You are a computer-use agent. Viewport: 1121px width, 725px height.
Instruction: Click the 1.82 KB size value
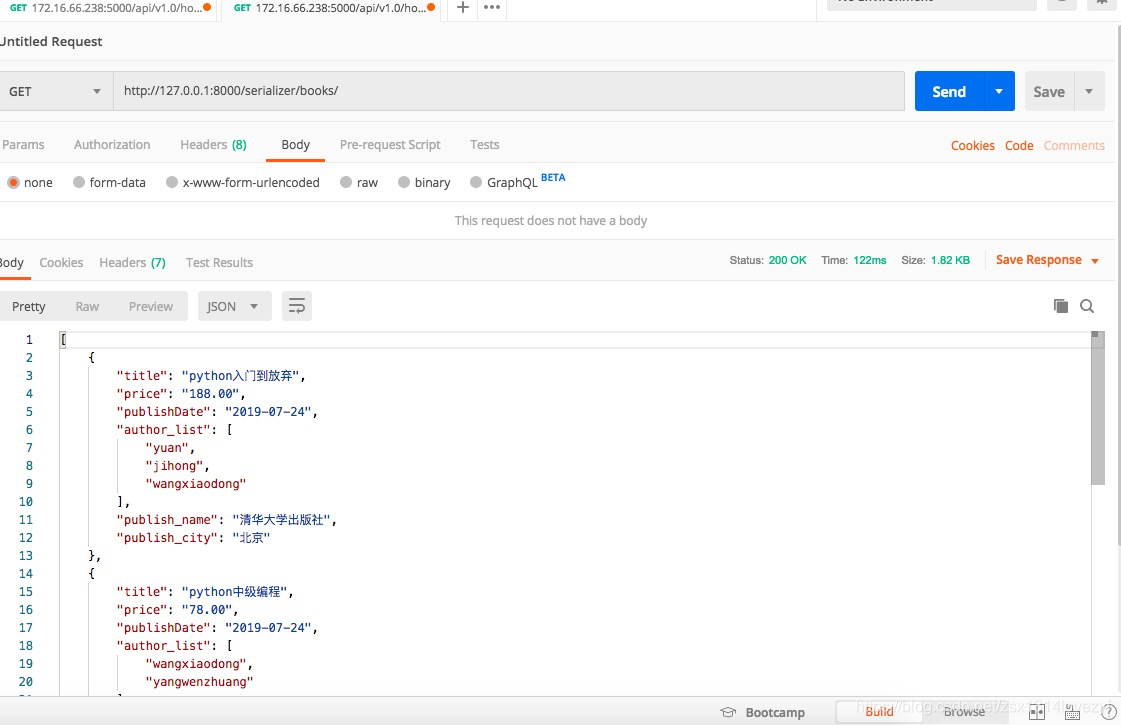click(950, 260)
